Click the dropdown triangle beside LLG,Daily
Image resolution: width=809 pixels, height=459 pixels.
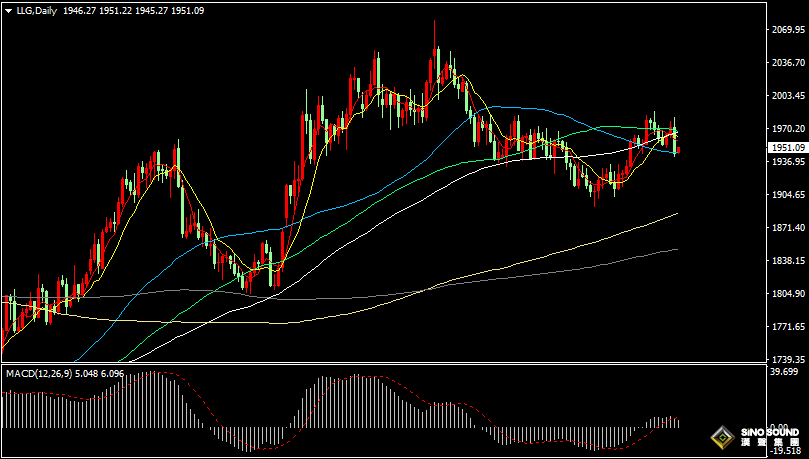[x=7, y=9]
